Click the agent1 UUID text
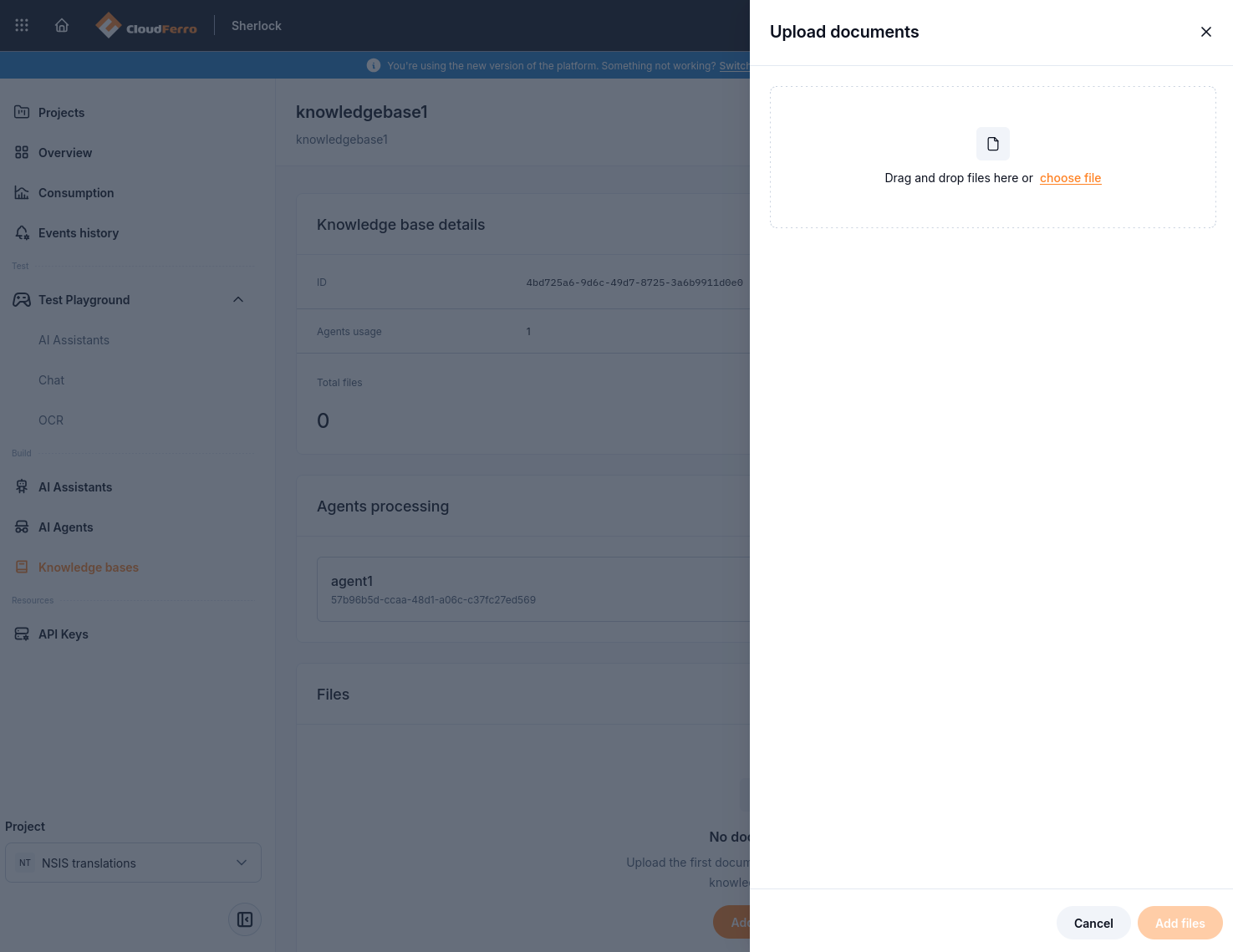The image size is (1233, 952). click(433, 600)
